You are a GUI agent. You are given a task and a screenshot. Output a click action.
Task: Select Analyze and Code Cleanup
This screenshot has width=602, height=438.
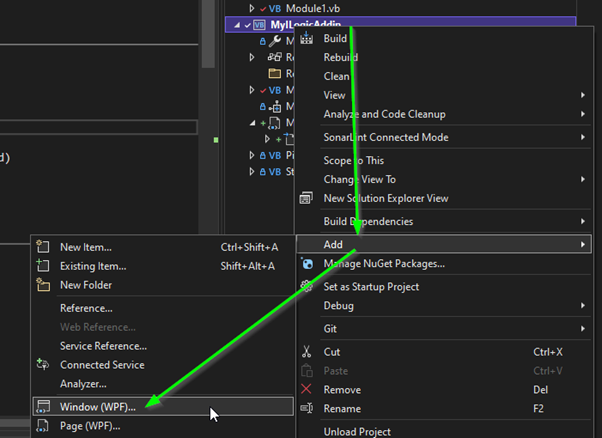(x=384, y=115)
